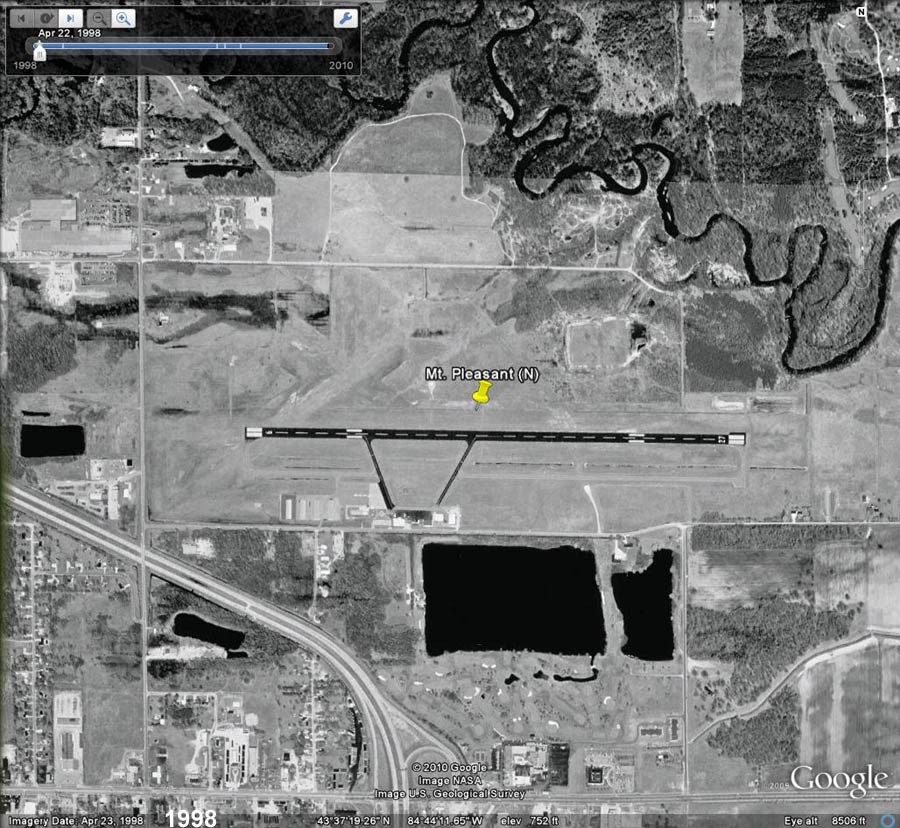Click the 1998 start year label
900x828 pixels.
[24, 65]
